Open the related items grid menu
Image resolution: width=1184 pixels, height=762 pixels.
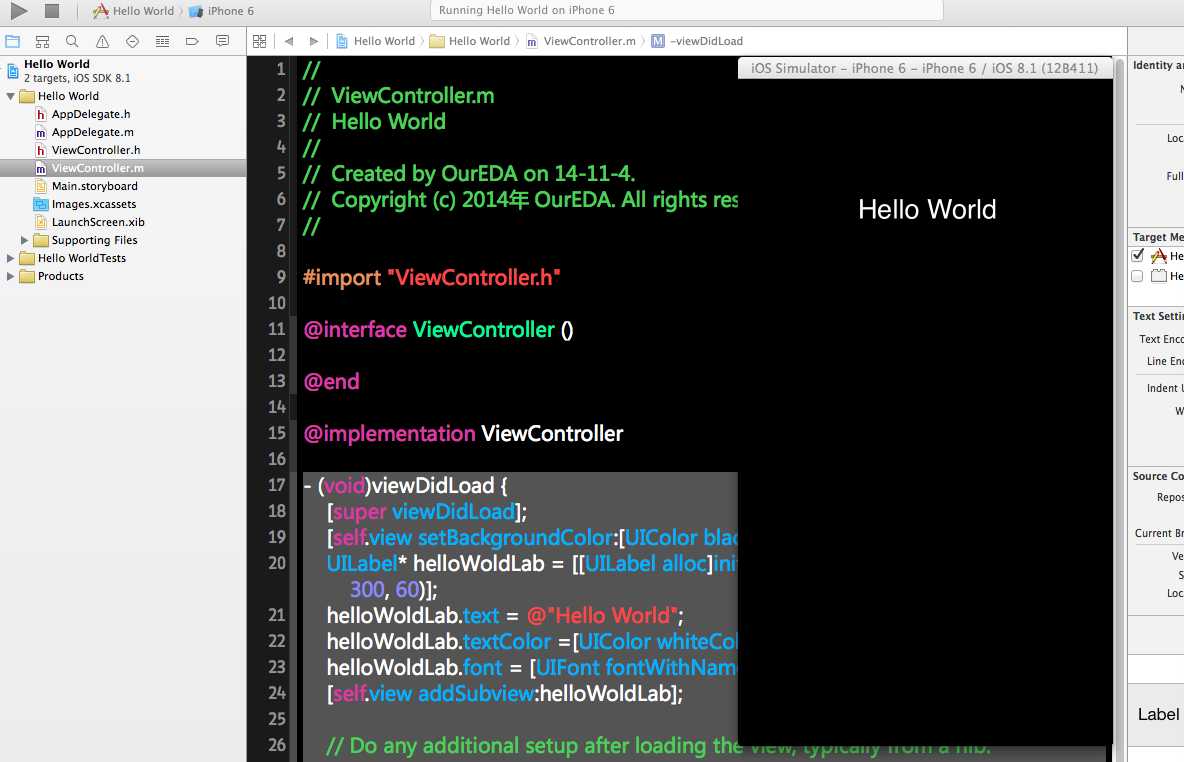tap(259, 42)
